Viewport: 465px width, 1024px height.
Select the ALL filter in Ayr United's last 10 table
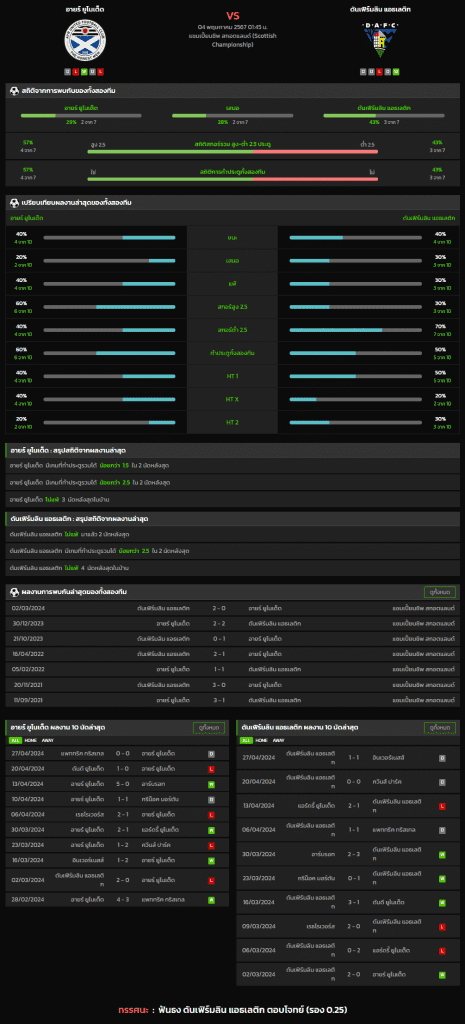[15, 741]
